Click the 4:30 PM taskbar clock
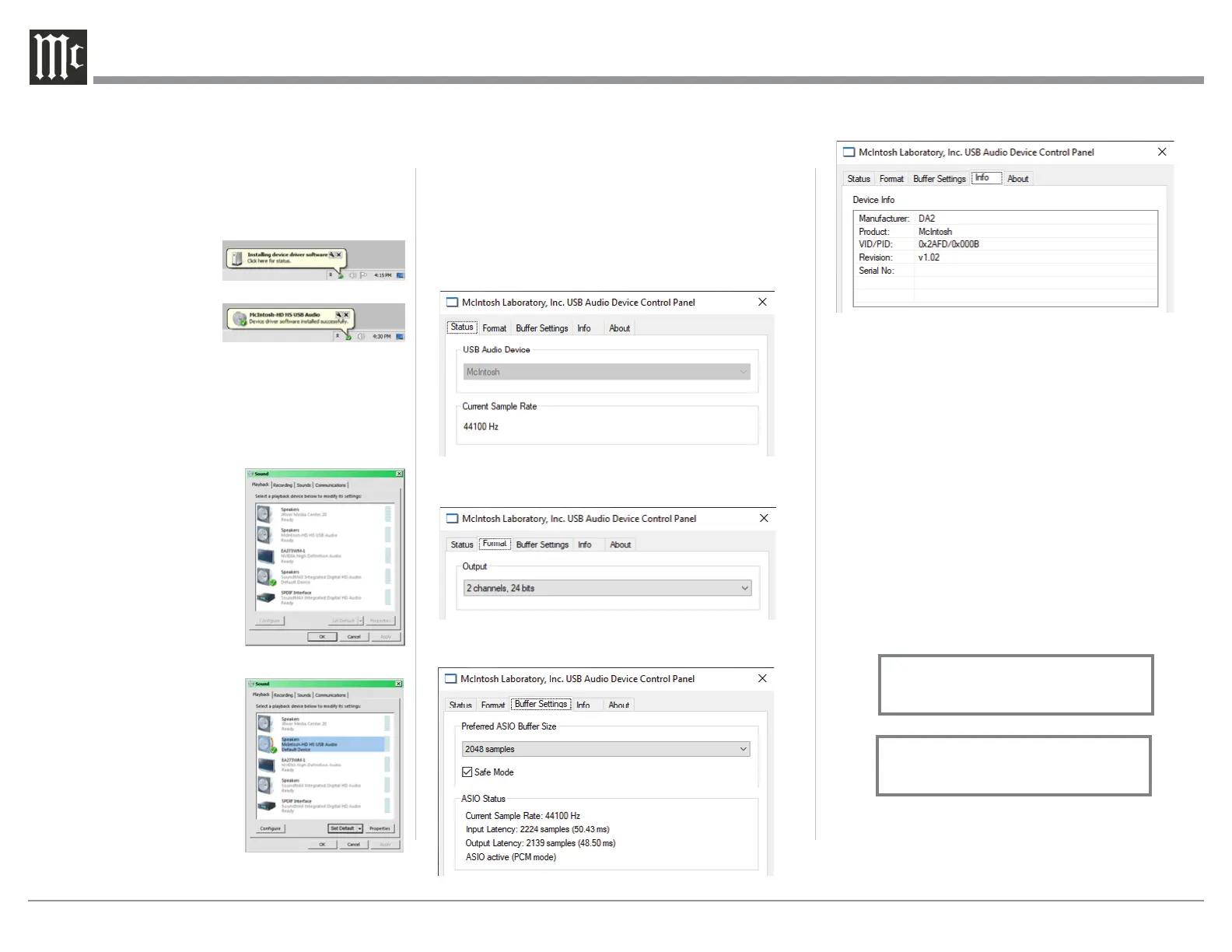The height and width of the screenshot is (952, 1232). coord(382,337)
